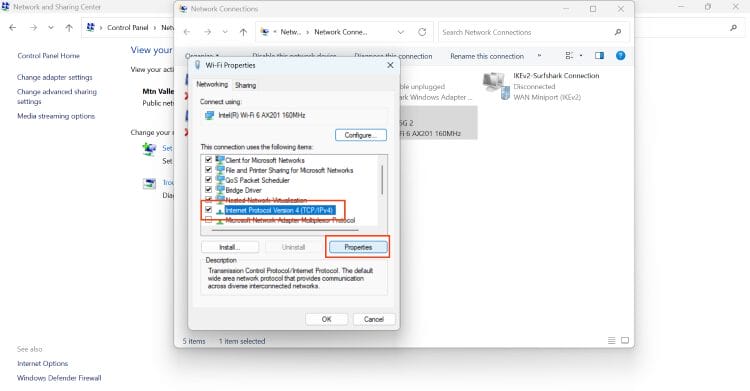Click Control Panel breadcrumb in Sharing Center

point(128,28)
